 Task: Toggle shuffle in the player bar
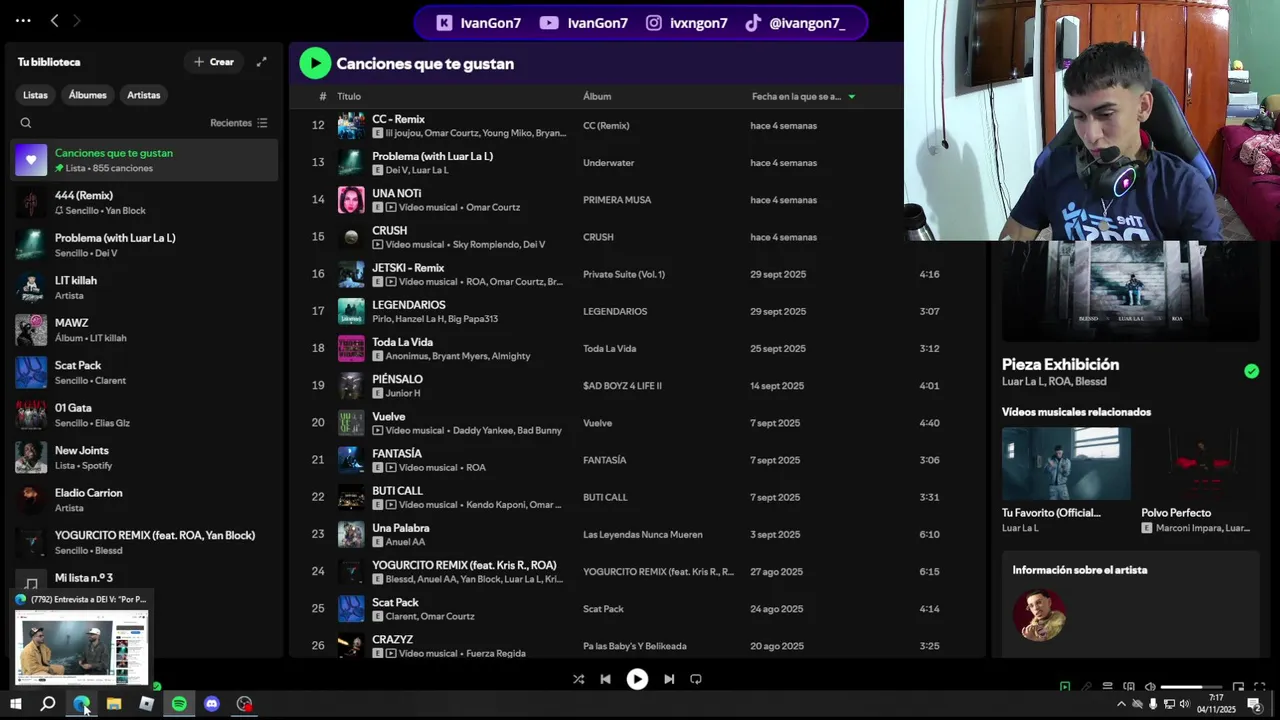coord(578,679)
